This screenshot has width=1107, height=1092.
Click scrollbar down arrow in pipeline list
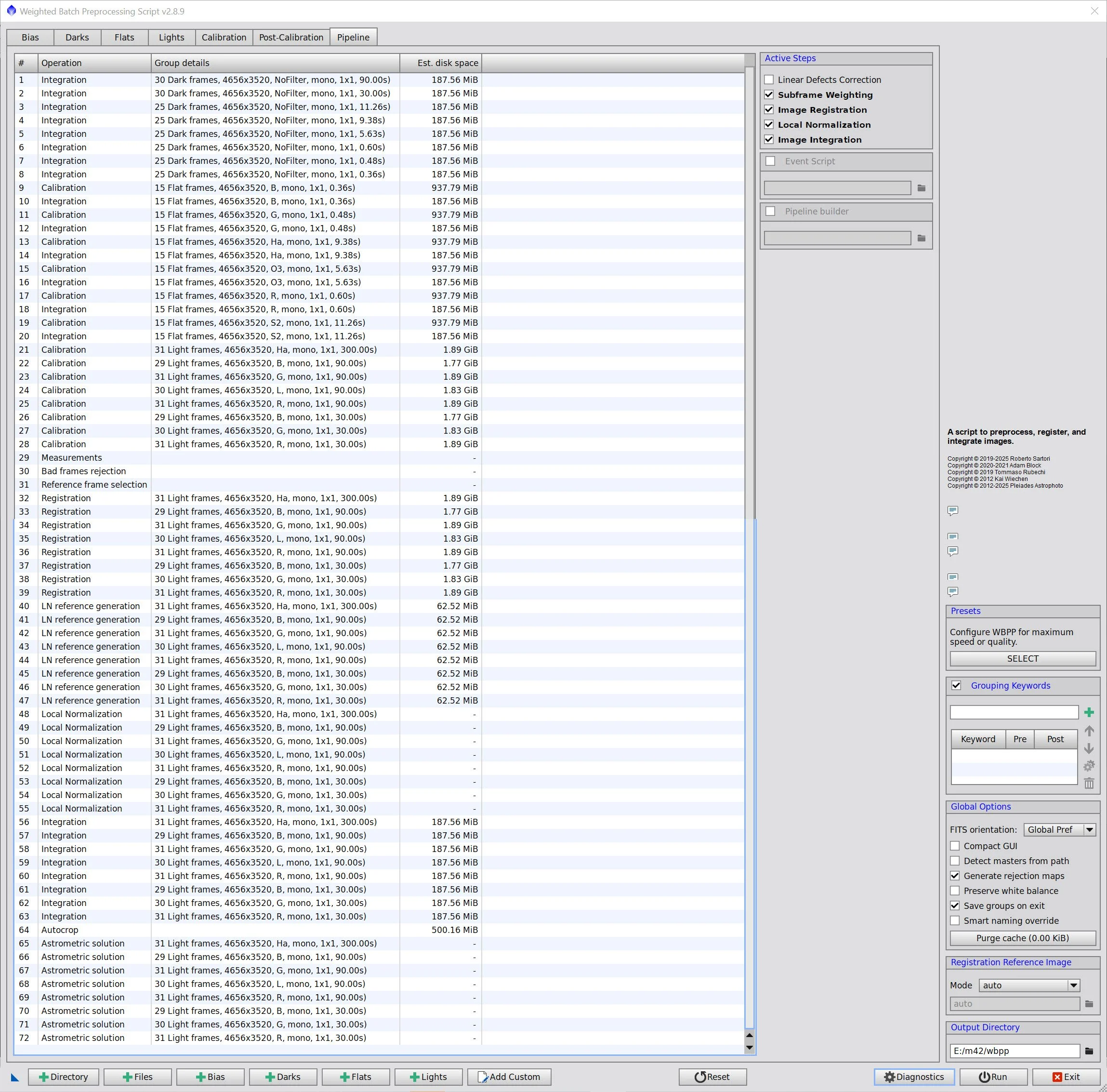[749, 1048]
